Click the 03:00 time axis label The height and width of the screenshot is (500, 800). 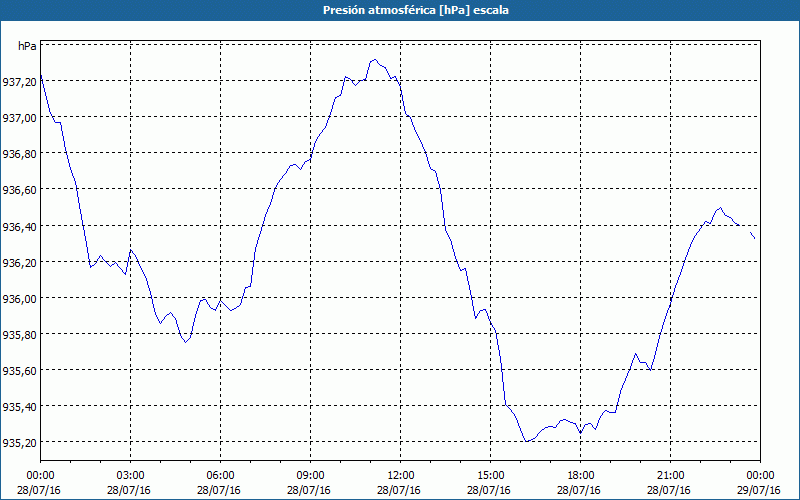coord(131,476)
